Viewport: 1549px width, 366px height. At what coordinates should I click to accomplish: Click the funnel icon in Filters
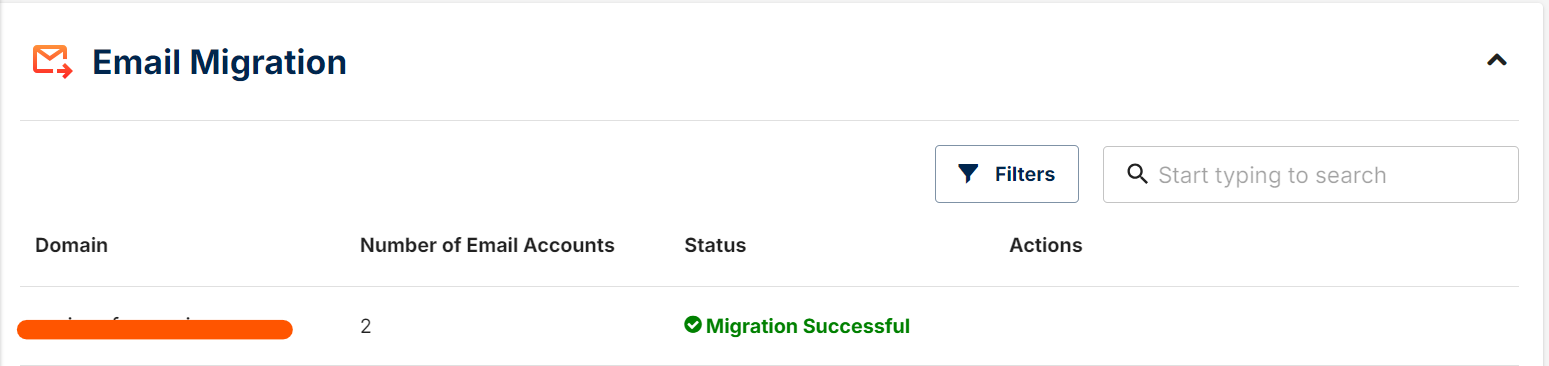[967, 174]
